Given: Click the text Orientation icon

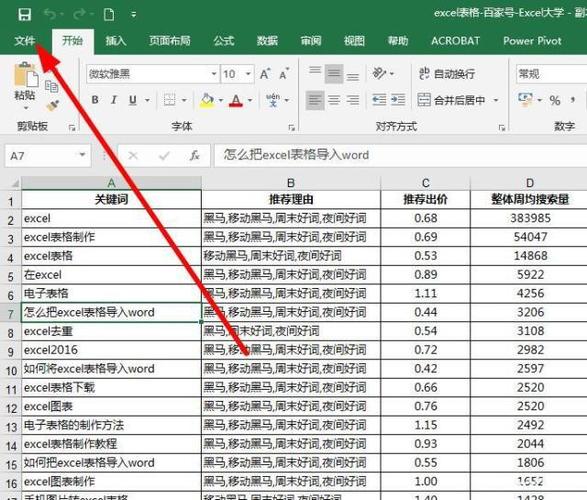Looking at the screenshot, I should click(x=380, y=73).
